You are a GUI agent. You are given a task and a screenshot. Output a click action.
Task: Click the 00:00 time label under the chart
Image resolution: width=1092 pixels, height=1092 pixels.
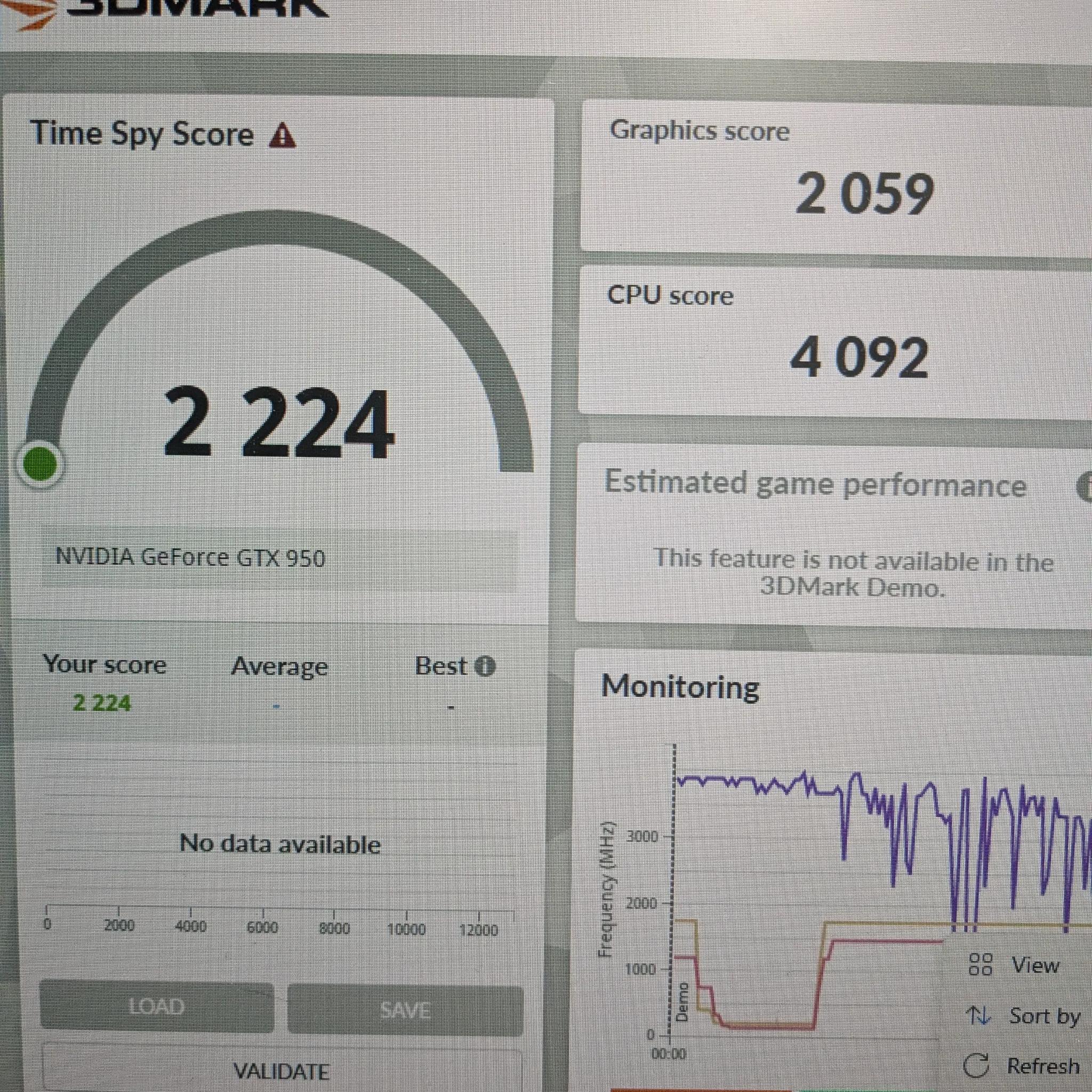pos(668,1054)
